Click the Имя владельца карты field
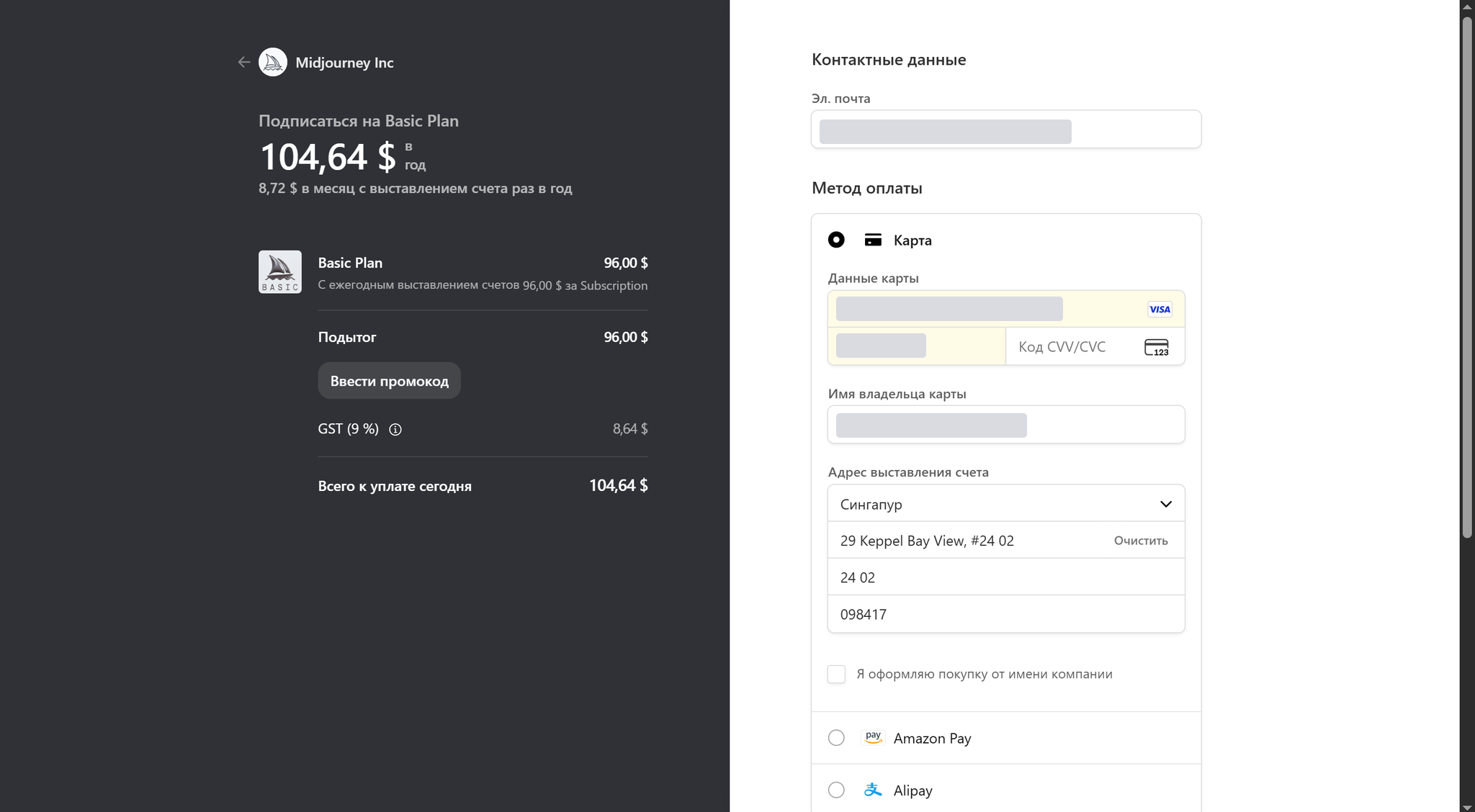Screen dimensions: 1475x812 tap(1006, 425)
